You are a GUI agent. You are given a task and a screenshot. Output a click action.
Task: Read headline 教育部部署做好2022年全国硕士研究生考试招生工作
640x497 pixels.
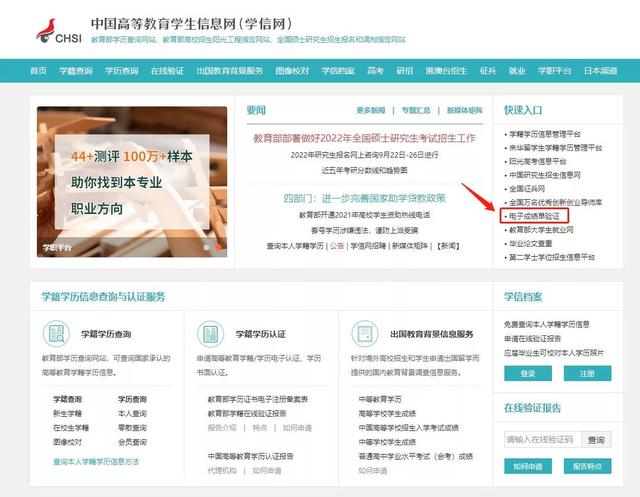364,138
